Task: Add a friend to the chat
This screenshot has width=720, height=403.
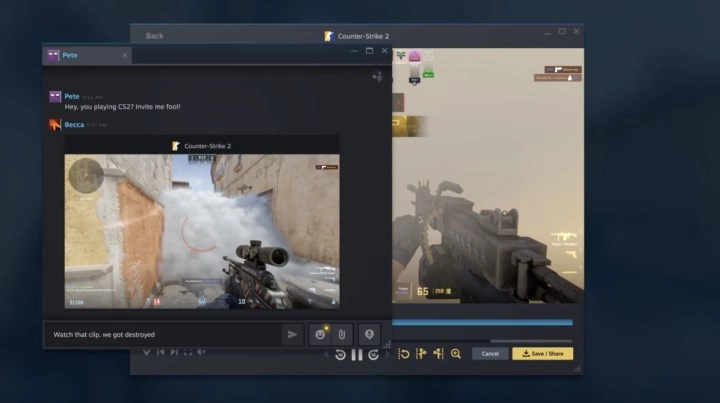Action: [x=377, y=76]
